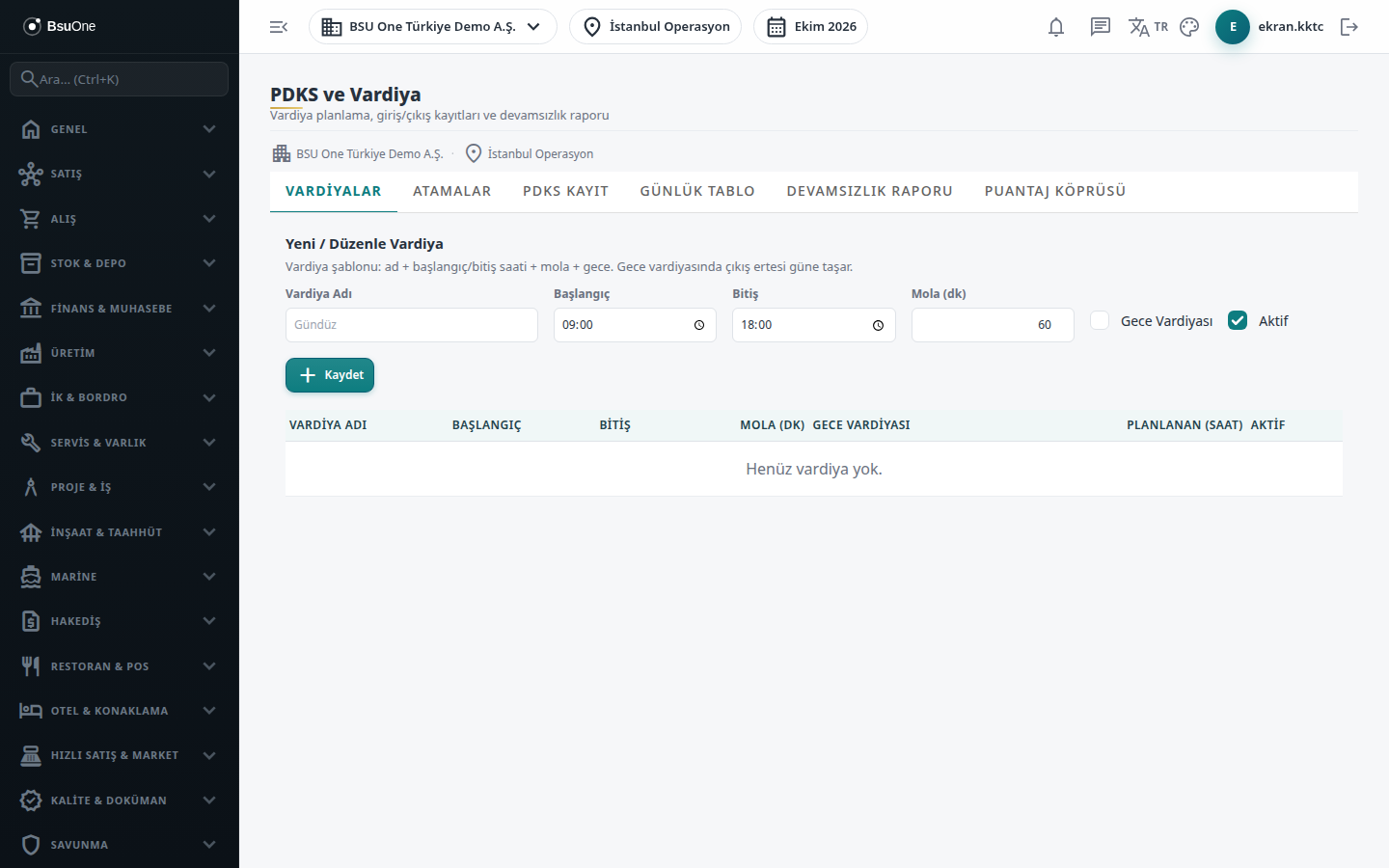Viewport: 1389px width, 868px height.
Task: Open the theme palette icon
Action: click(1189, 27)
